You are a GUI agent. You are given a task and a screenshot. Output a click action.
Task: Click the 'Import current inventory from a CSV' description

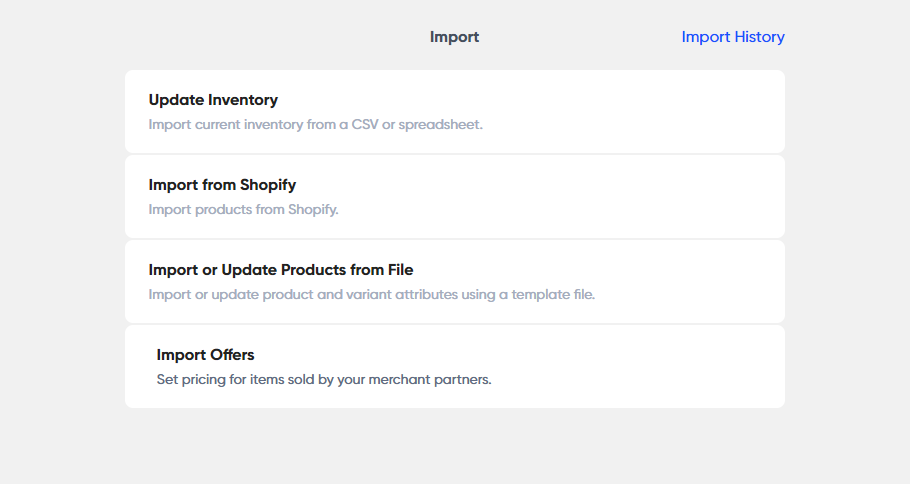pyautogui.click(x=315, y=125)
